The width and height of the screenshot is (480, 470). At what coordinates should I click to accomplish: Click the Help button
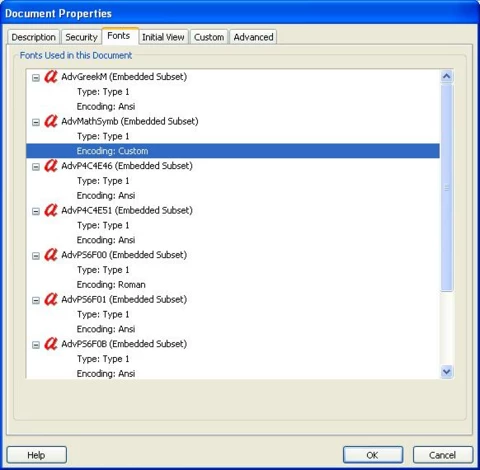36,455
